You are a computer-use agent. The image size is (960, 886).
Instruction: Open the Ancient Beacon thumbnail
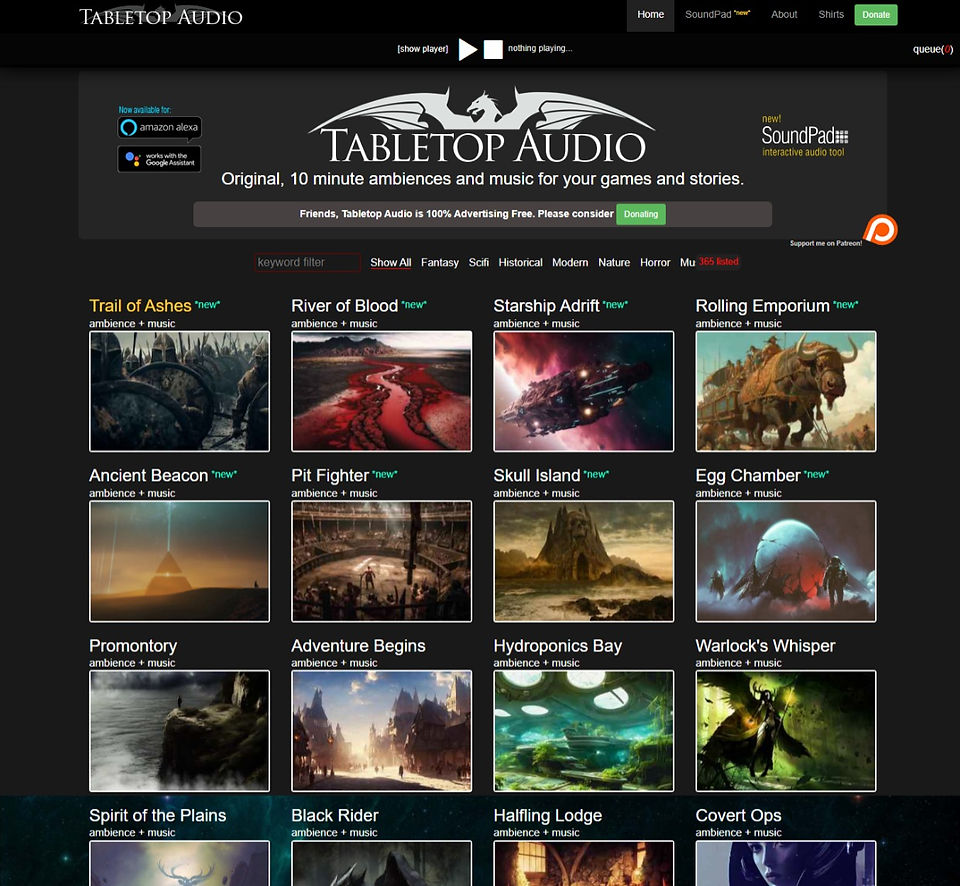click(179, 561)
